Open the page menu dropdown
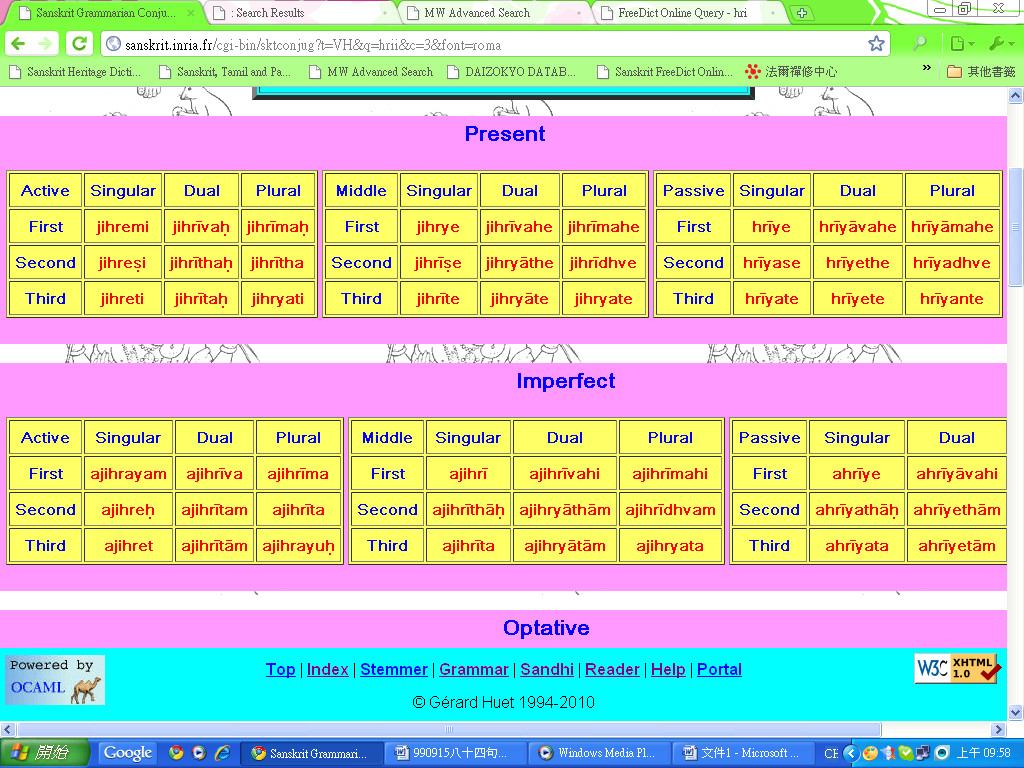The image size is (1024, 768). pos(960,44)
